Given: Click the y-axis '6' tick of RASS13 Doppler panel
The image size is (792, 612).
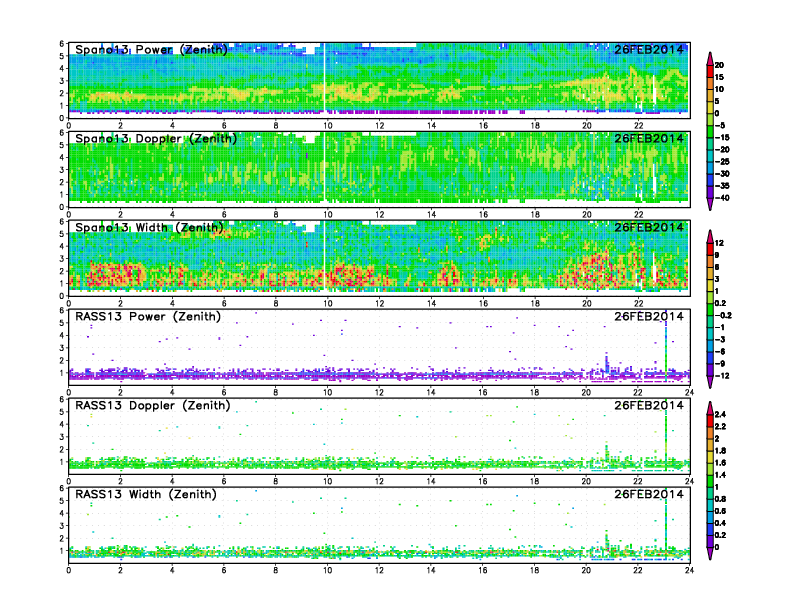Looking at the screenshot, I should [62, 399].
